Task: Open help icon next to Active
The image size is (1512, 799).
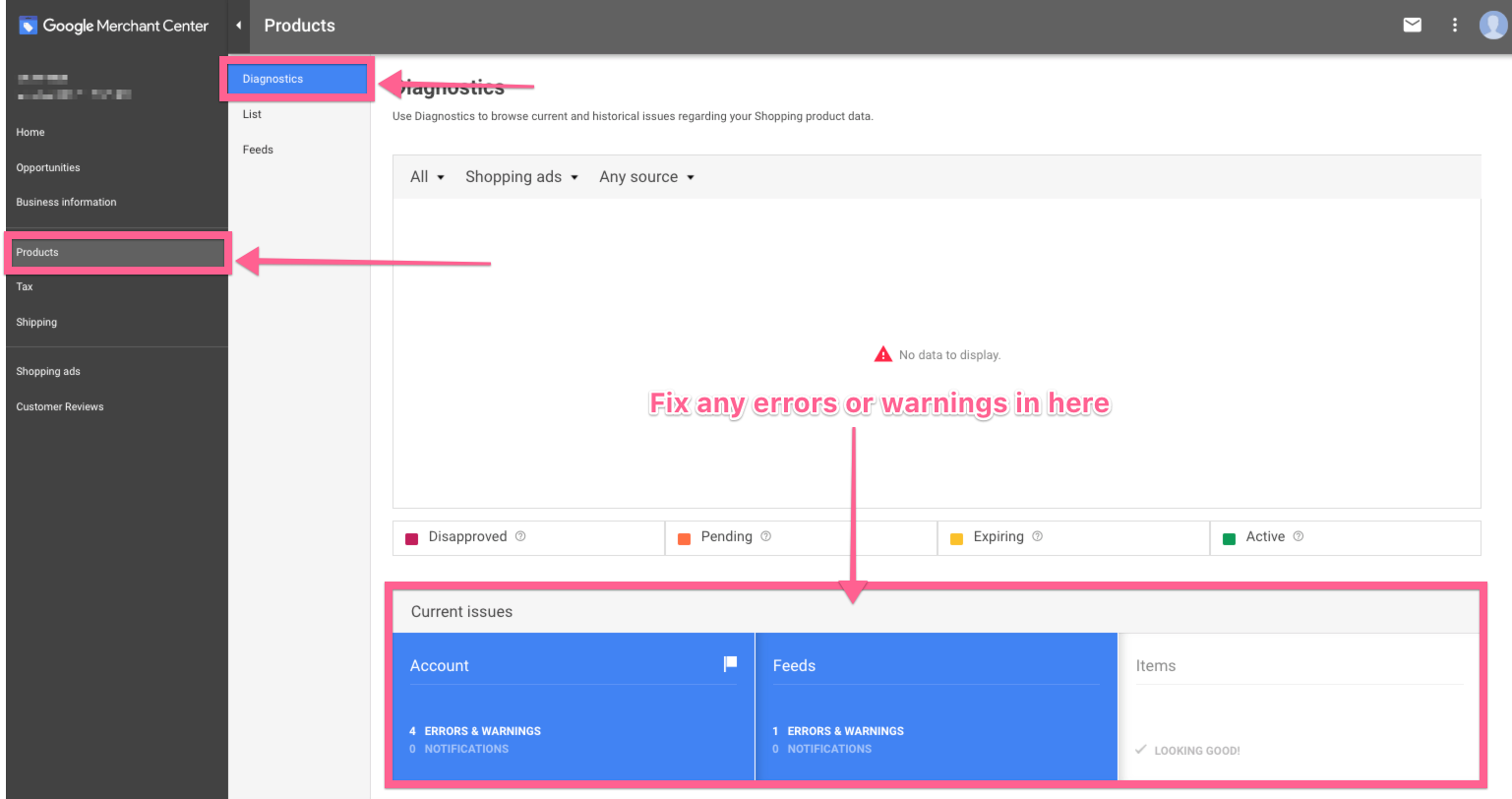Action: 1298,536
